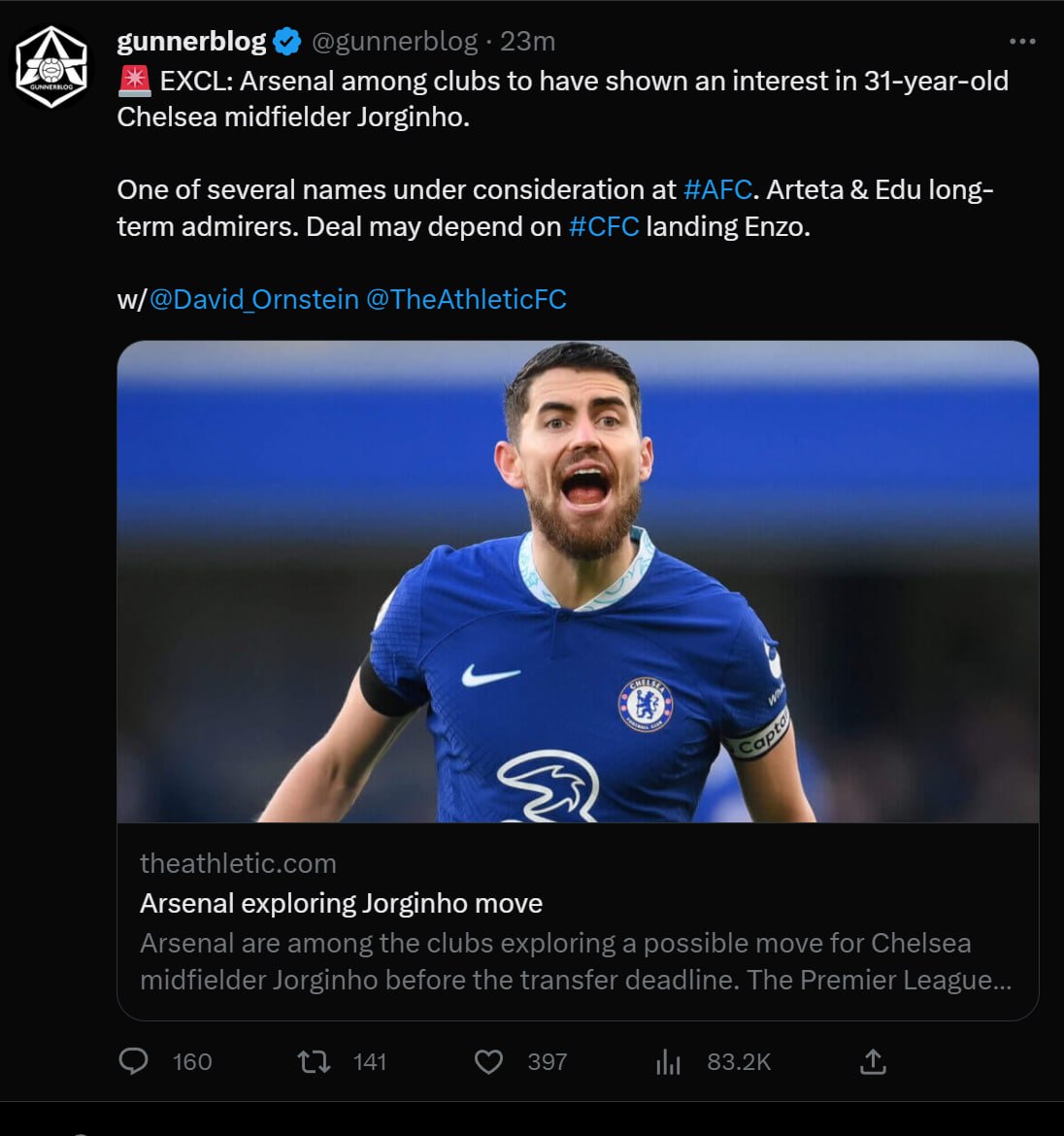Click the blue verified badge
Viewport: 1064px width, 1136px height.
tap(286, 42)
